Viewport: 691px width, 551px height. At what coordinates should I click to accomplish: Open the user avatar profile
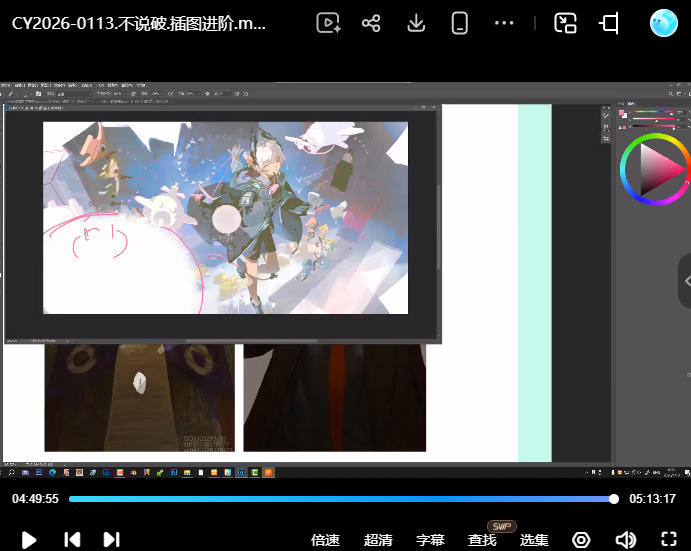click(663, 23)
